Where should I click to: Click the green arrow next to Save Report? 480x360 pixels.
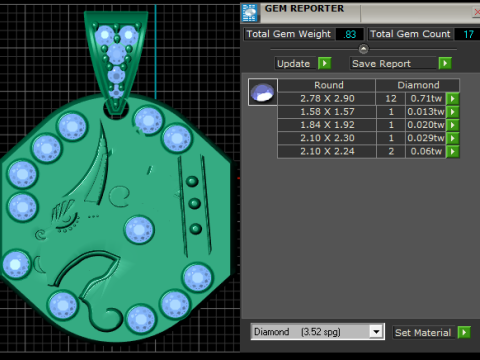(445, 63)
